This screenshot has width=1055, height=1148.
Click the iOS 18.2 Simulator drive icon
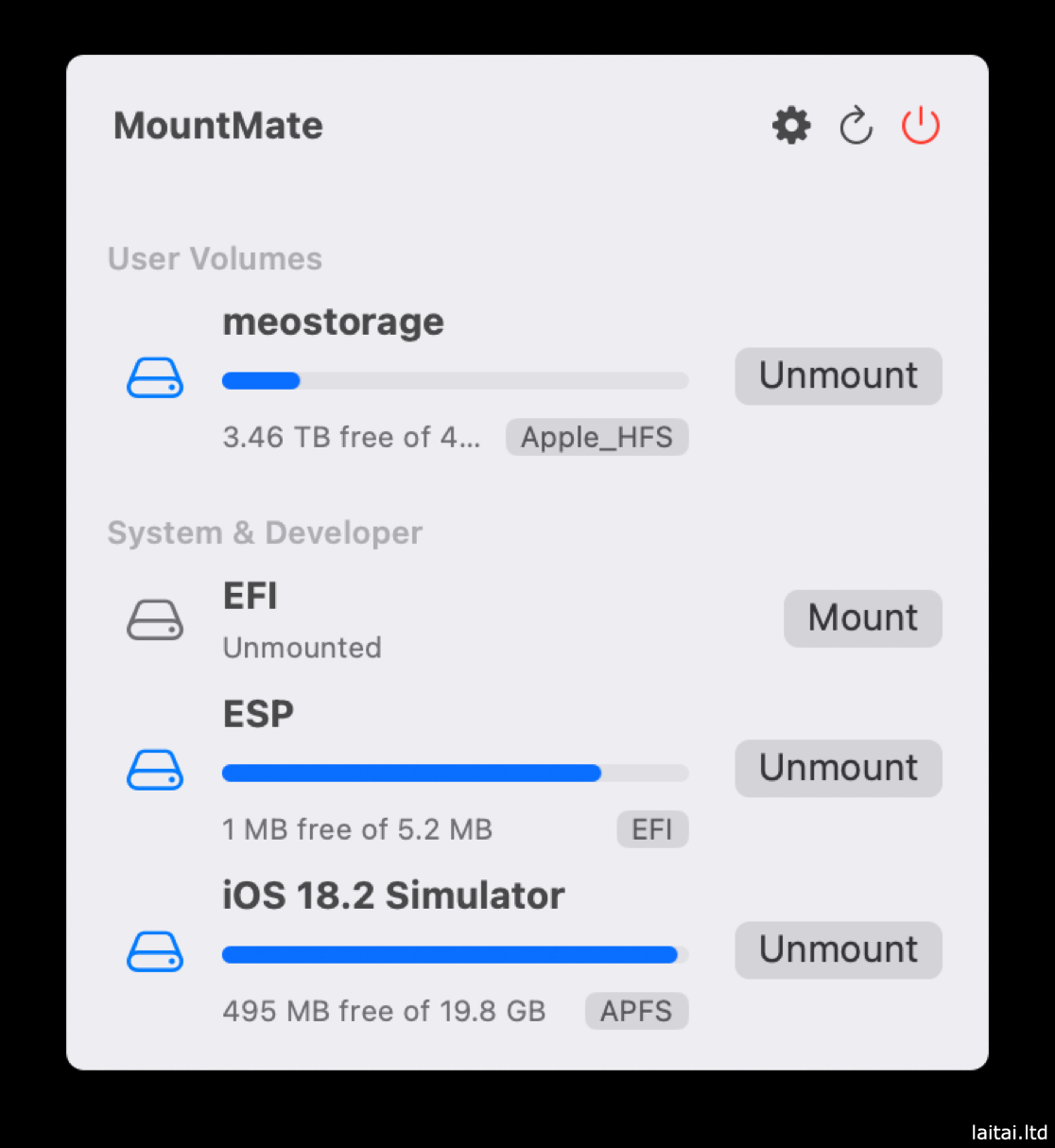pyautogui.click(x=155, y=951)
